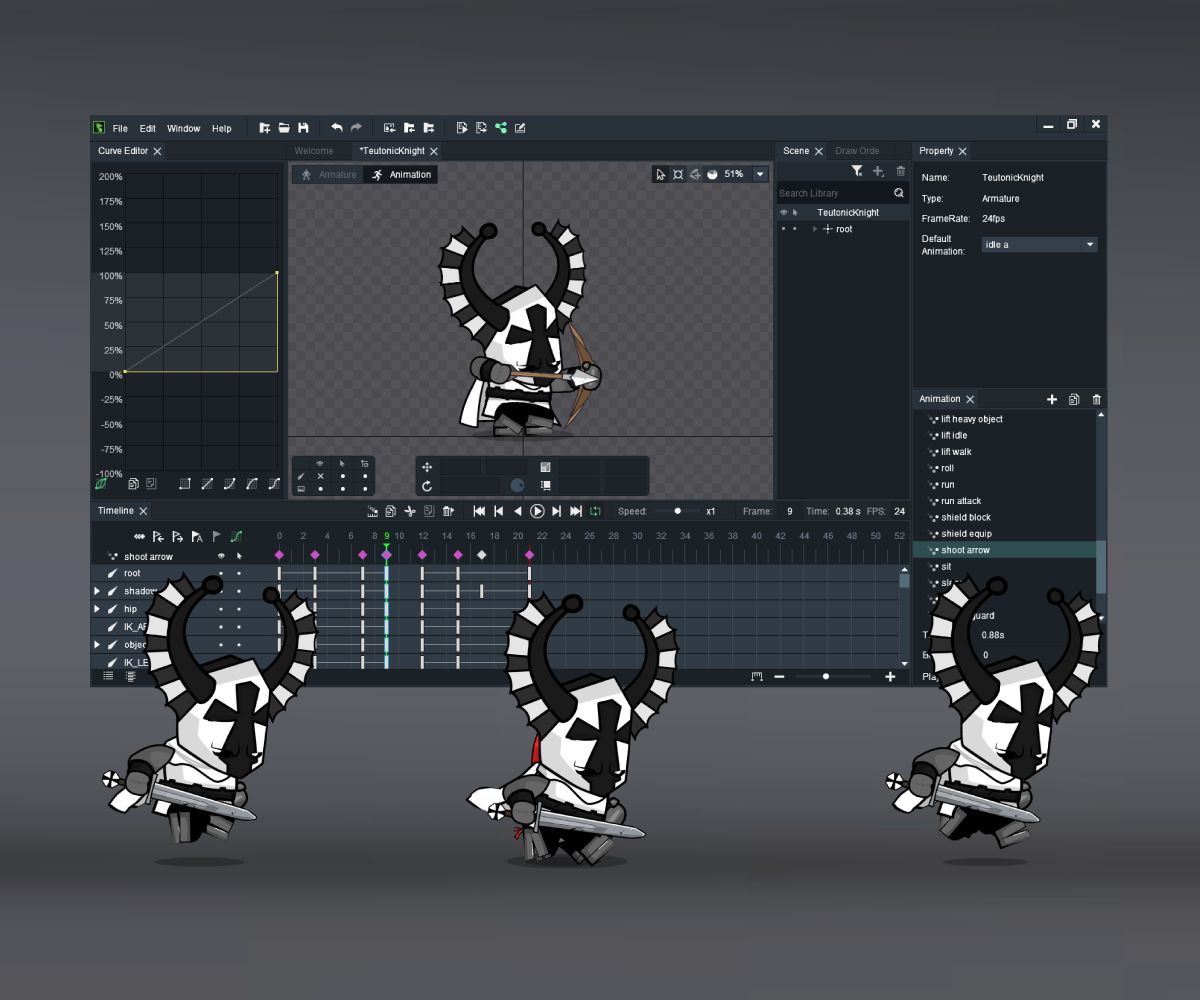The height and width of the screenshot is (1000, 1200).
Task: Play the animation with Play button
Action: click(537, 511)
